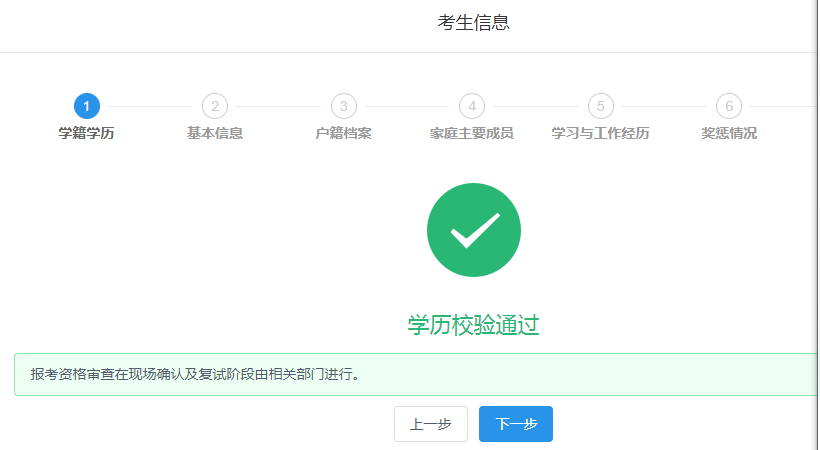Click the 考生信息 page title

[473, 23]
